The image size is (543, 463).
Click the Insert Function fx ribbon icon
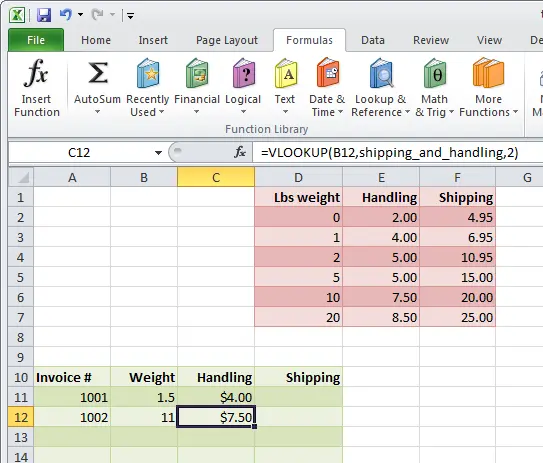click(x=36, y=73)
